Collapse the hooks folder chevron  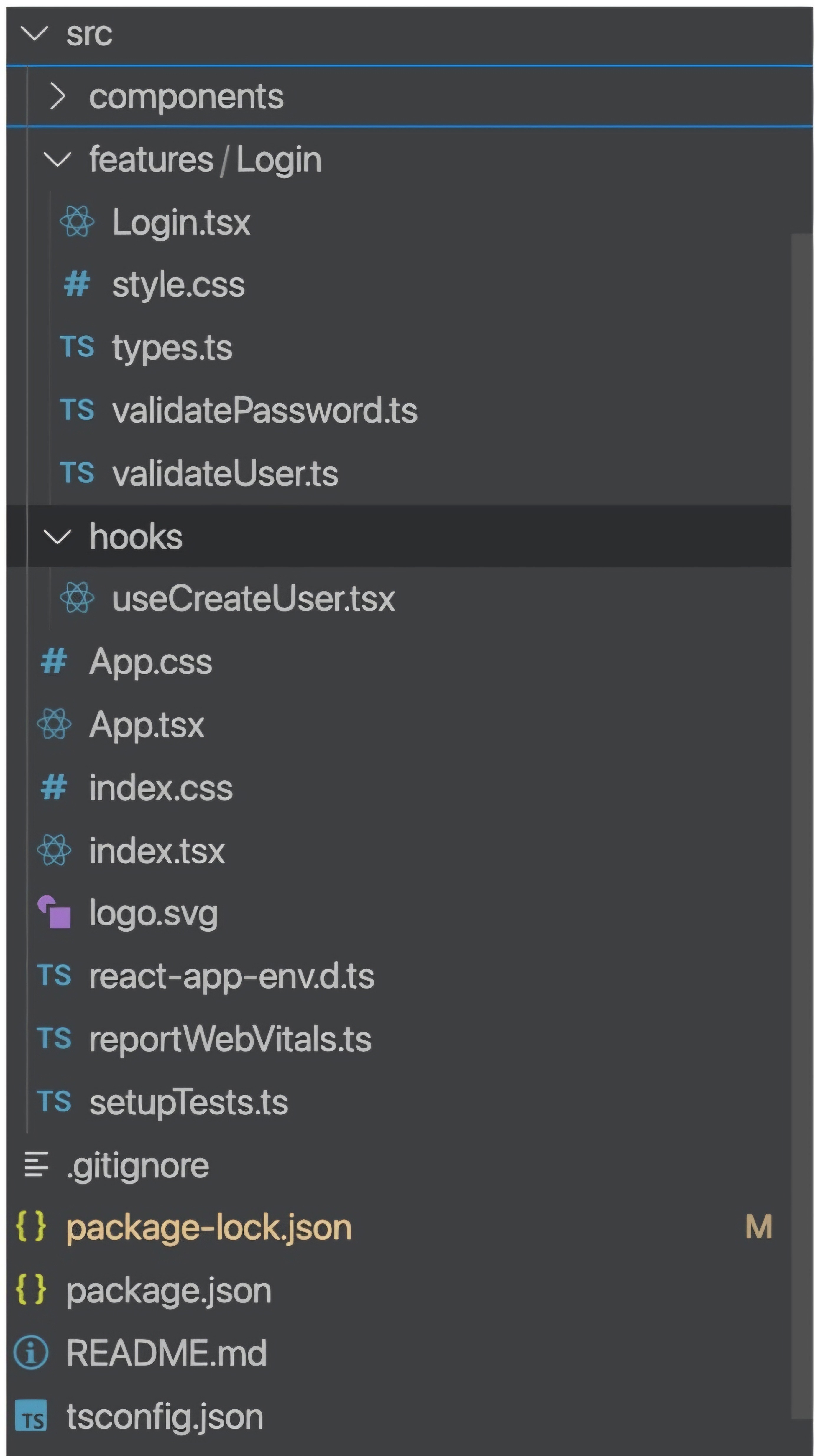pyautogui.click(x=57, y=536)
